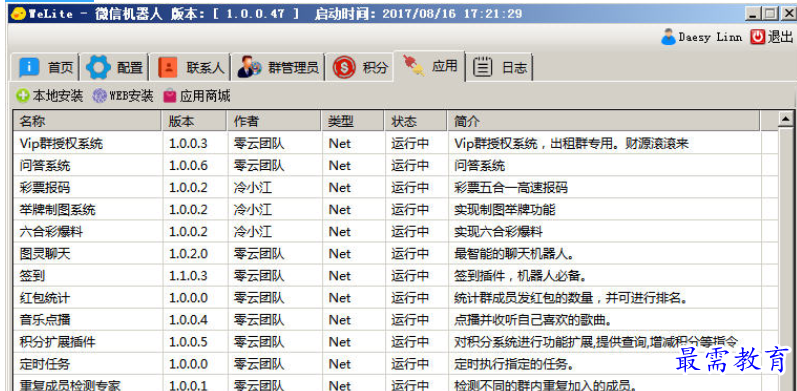Click the Daesy Linn user avatar icon
The image size is (797, 391).
pyautogui.click(x=668, y=37)
